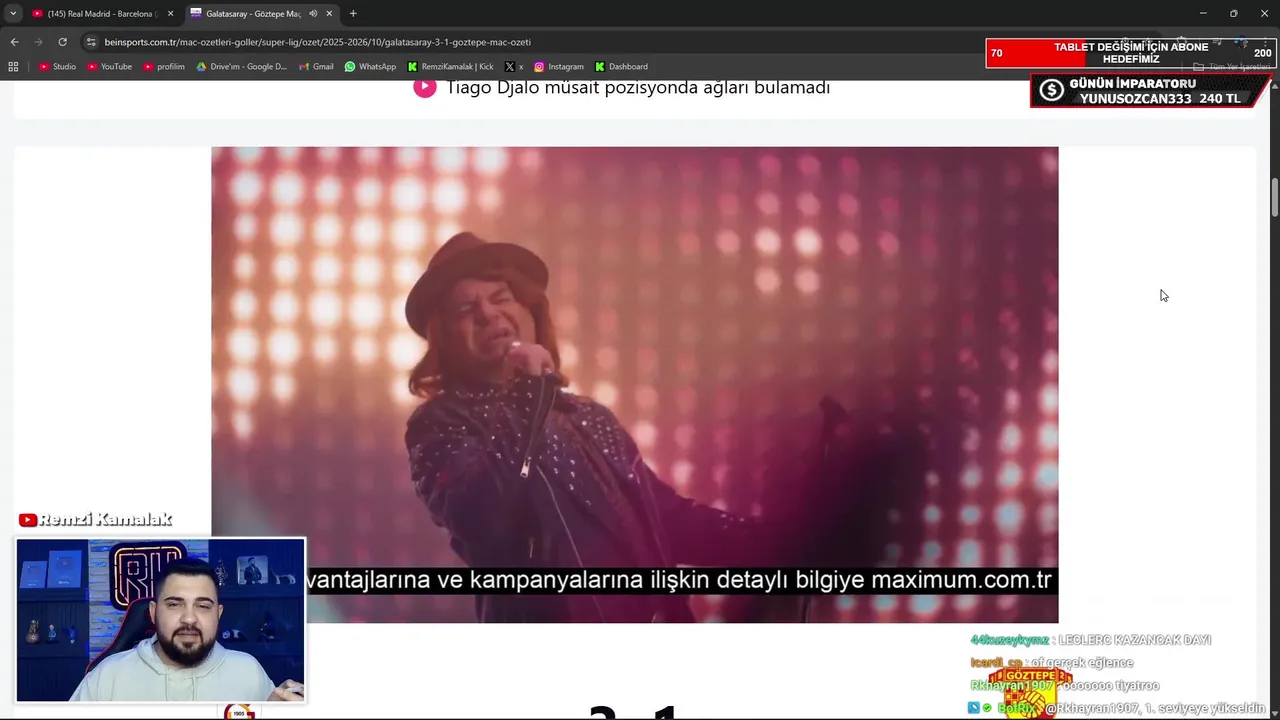1280x720 pixels.
Task: Open the Instagram bookmark
Action: click(x=558, y=66)
